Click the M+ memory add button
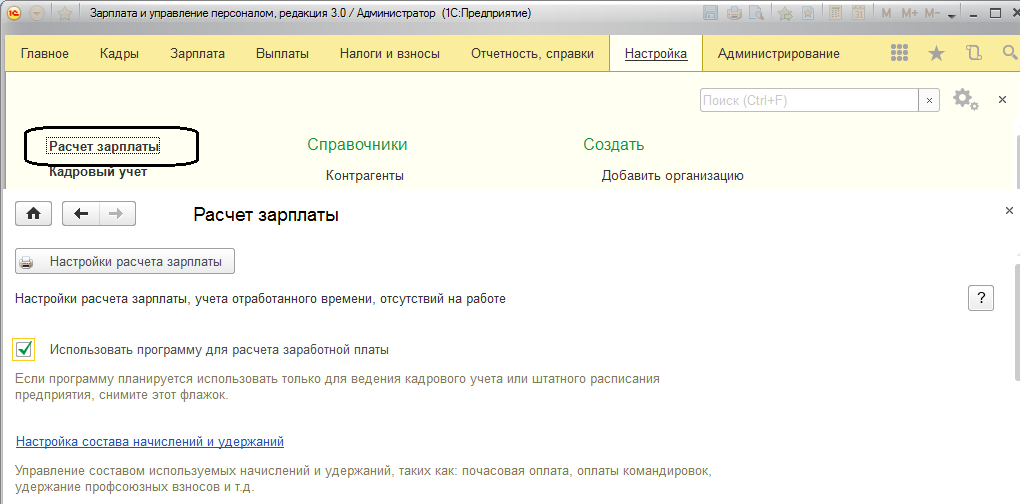1020x504 pixels. pos(909,14)
